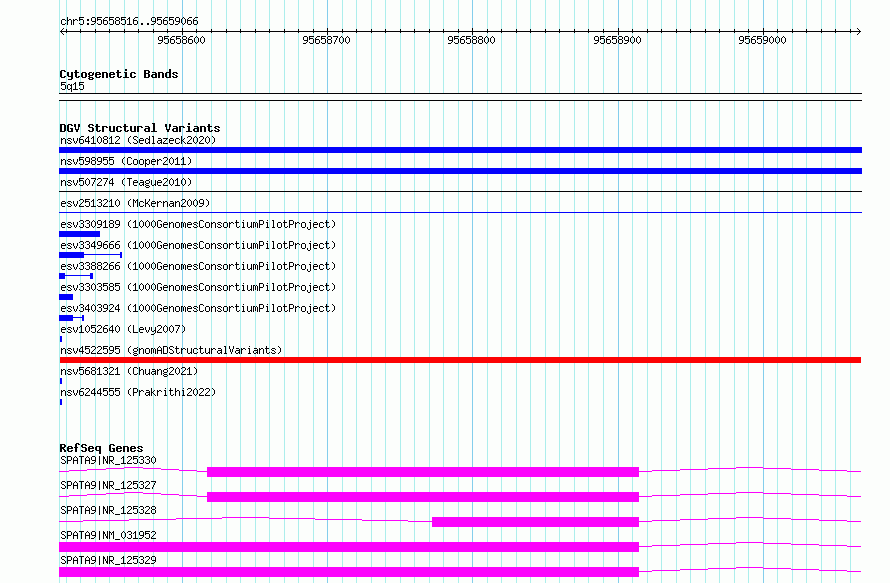Click ruler coordinate 95658700
The image size is (890, 583).
tap(326, 40)
